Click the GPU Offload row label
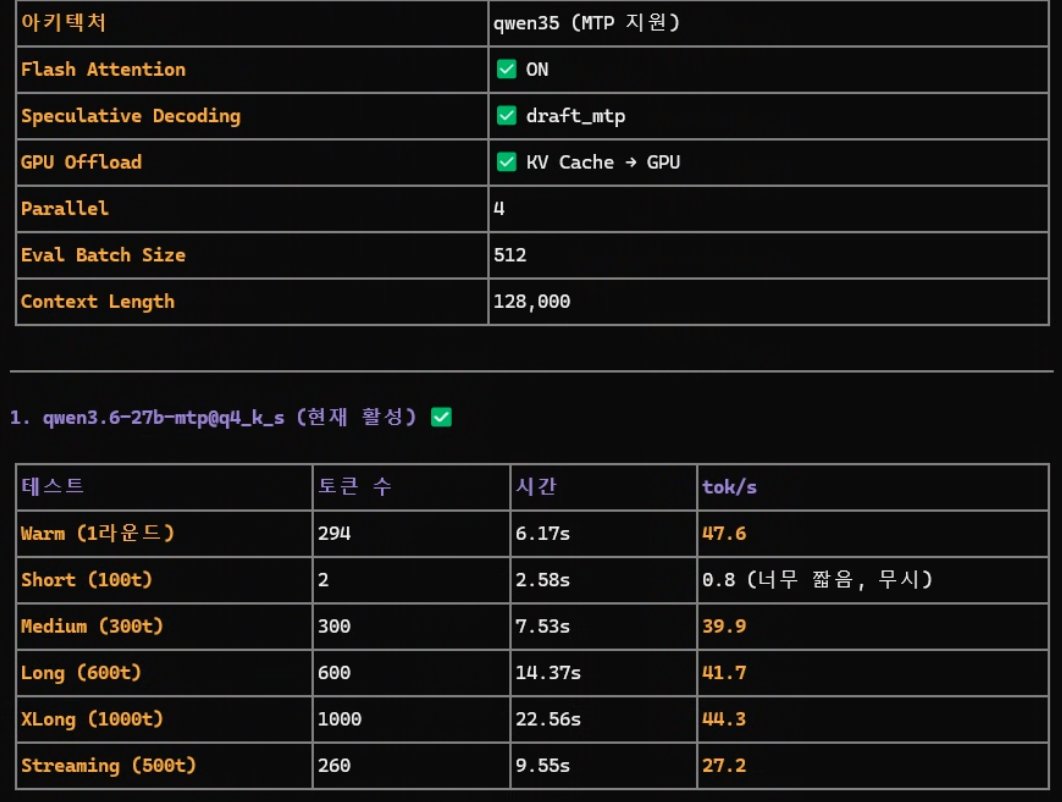Viewport: 1062px width, 802px height. [x=81, y=162]
